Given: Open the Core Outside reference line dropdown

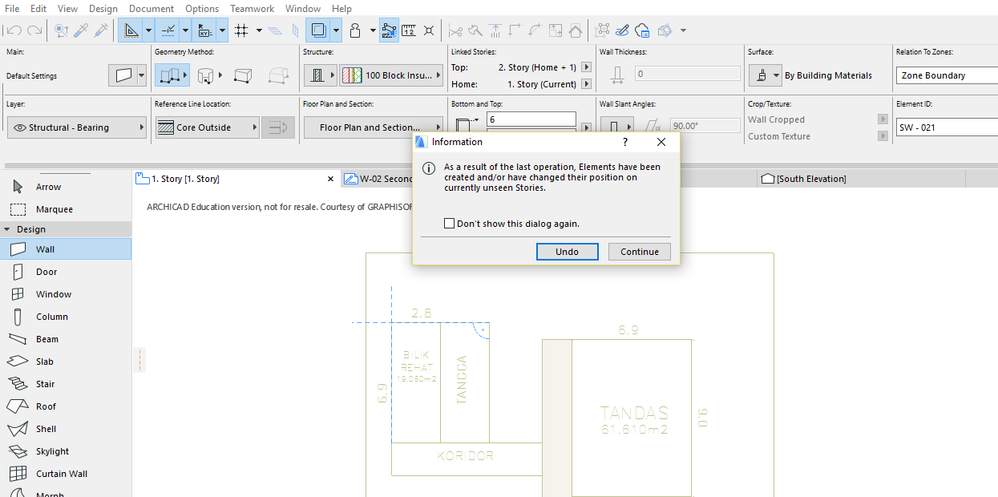Looking at the screenshot, I should (x=207, y=127).
